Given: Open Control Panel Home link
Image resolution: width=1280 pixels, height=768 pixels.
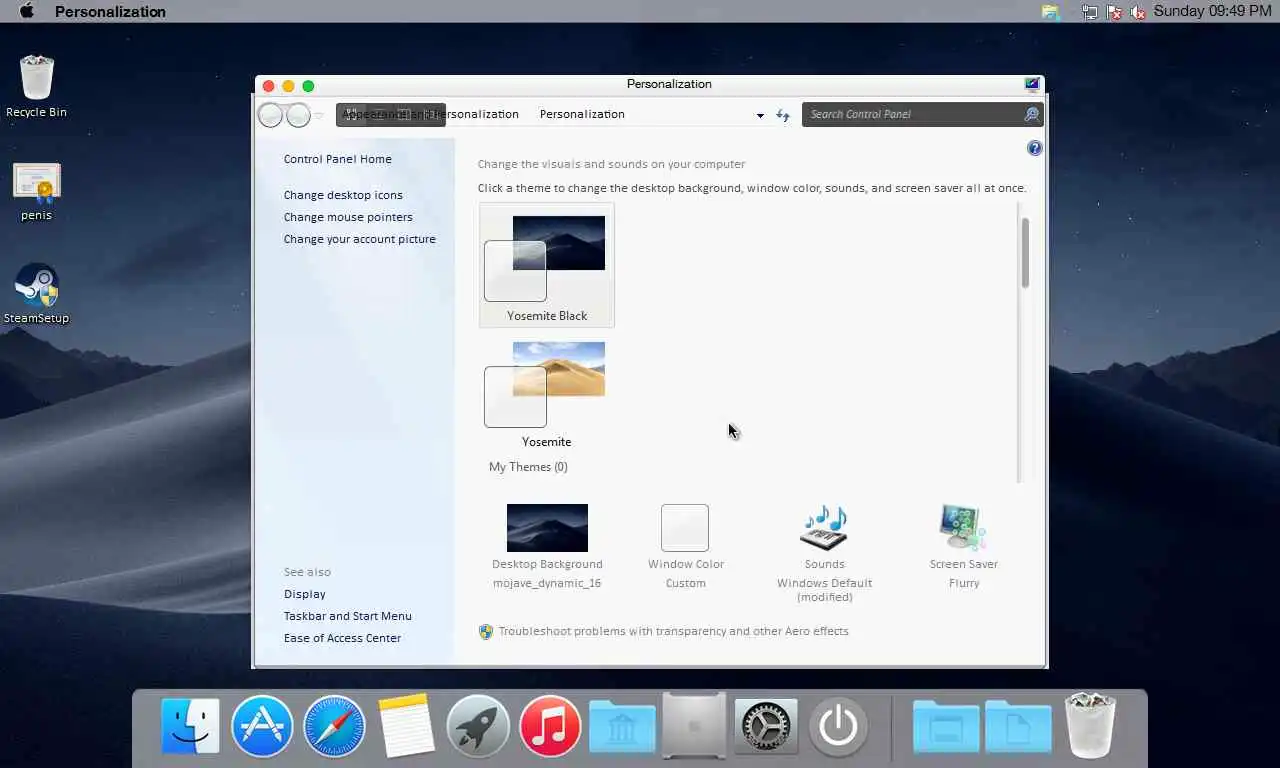Looking at the screenshot, I should 337,159.
